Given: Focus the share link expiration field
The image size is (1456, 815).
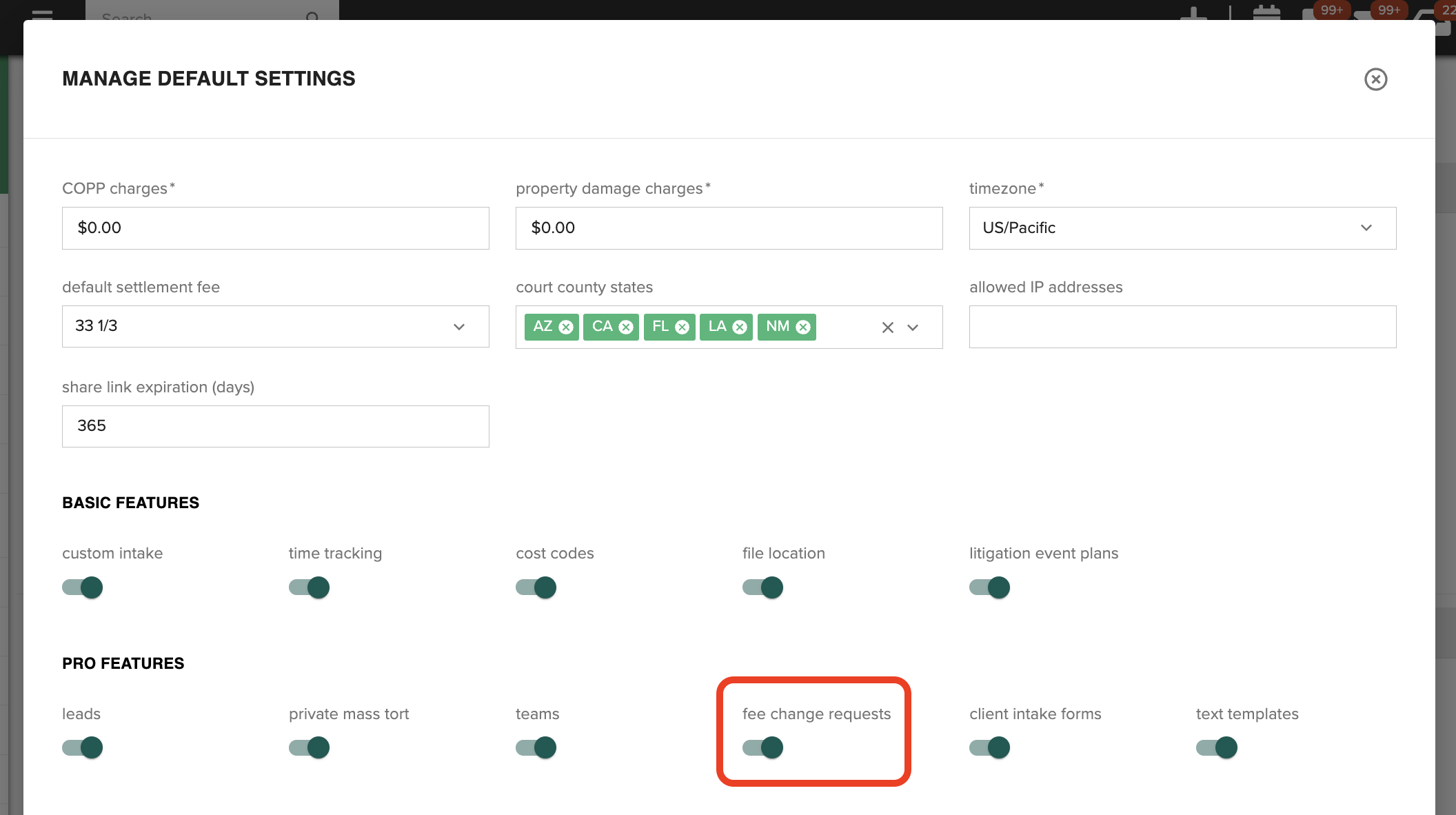Looking at the screenshot, I should pyautogui.click(x=275, y=426).
